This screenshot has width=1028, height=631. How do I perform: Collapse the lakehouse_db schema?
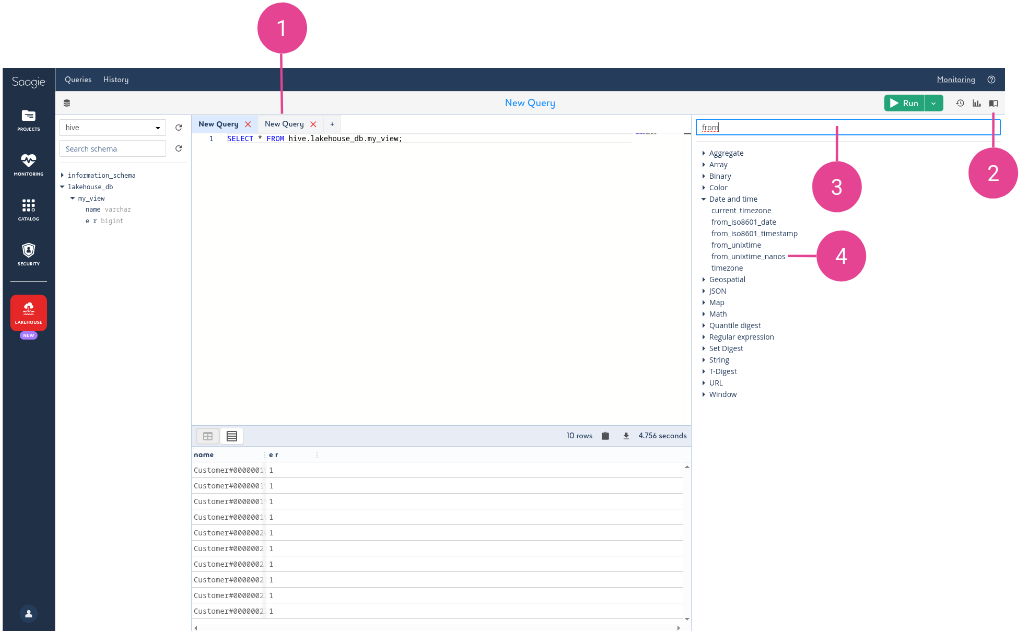tap(62, 186)
